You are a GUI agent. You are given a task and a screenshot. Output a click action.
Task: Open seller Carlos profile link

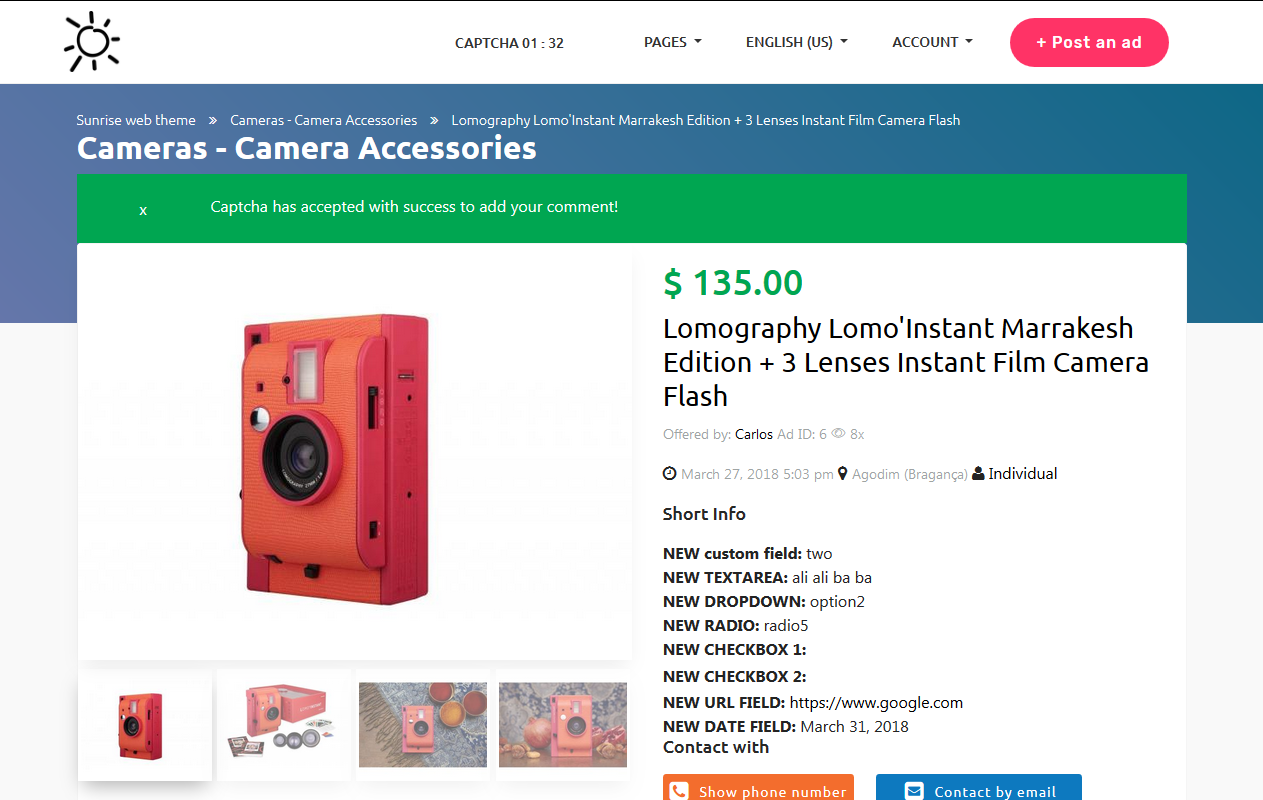[754, 434]
